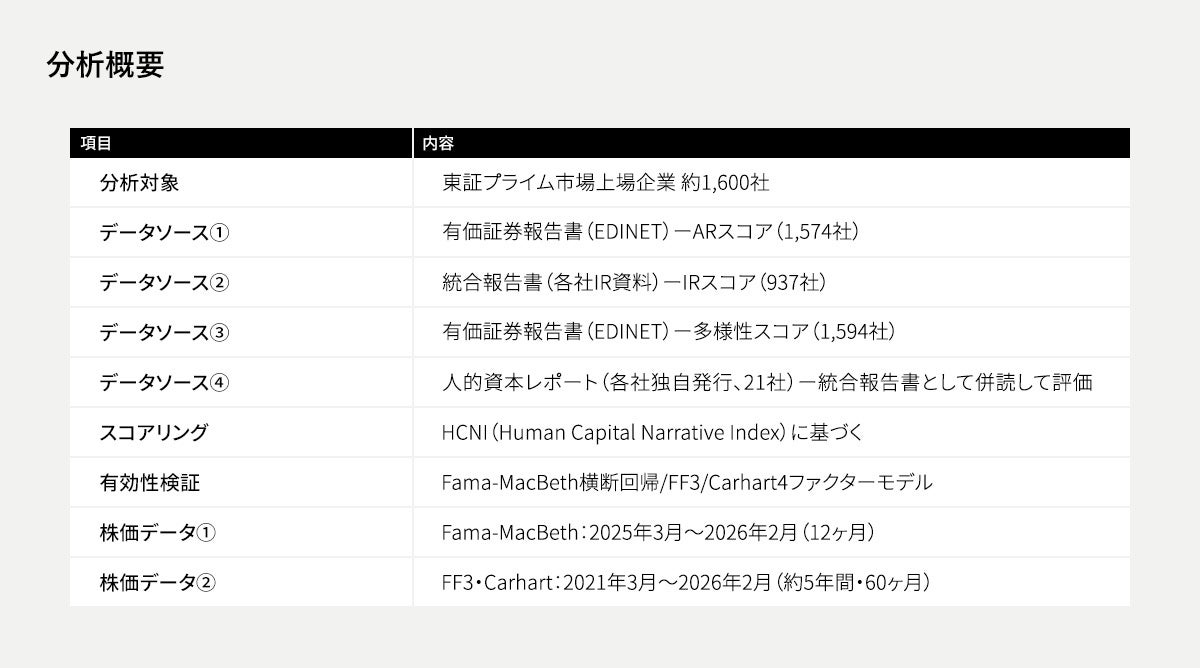
Task: Select the 内容 column header
Action: [438, 143]
